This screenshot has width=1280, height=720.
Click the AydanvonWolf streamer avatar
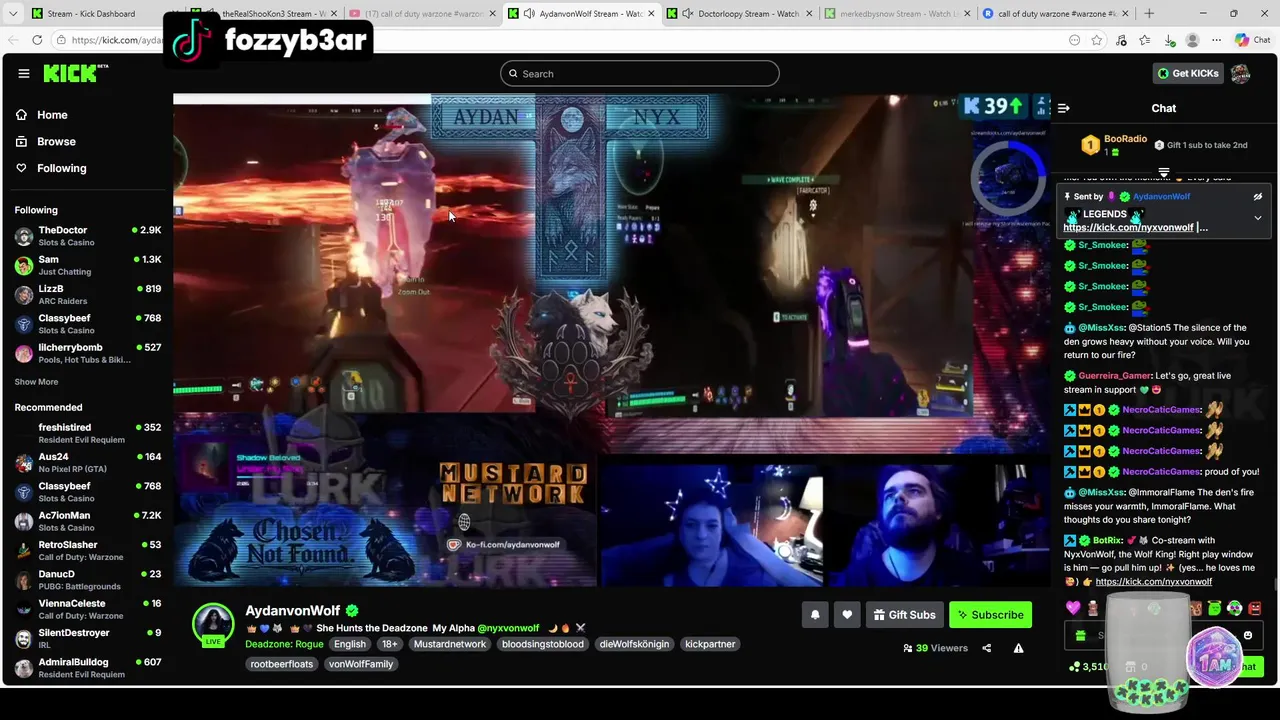[213, 625]
